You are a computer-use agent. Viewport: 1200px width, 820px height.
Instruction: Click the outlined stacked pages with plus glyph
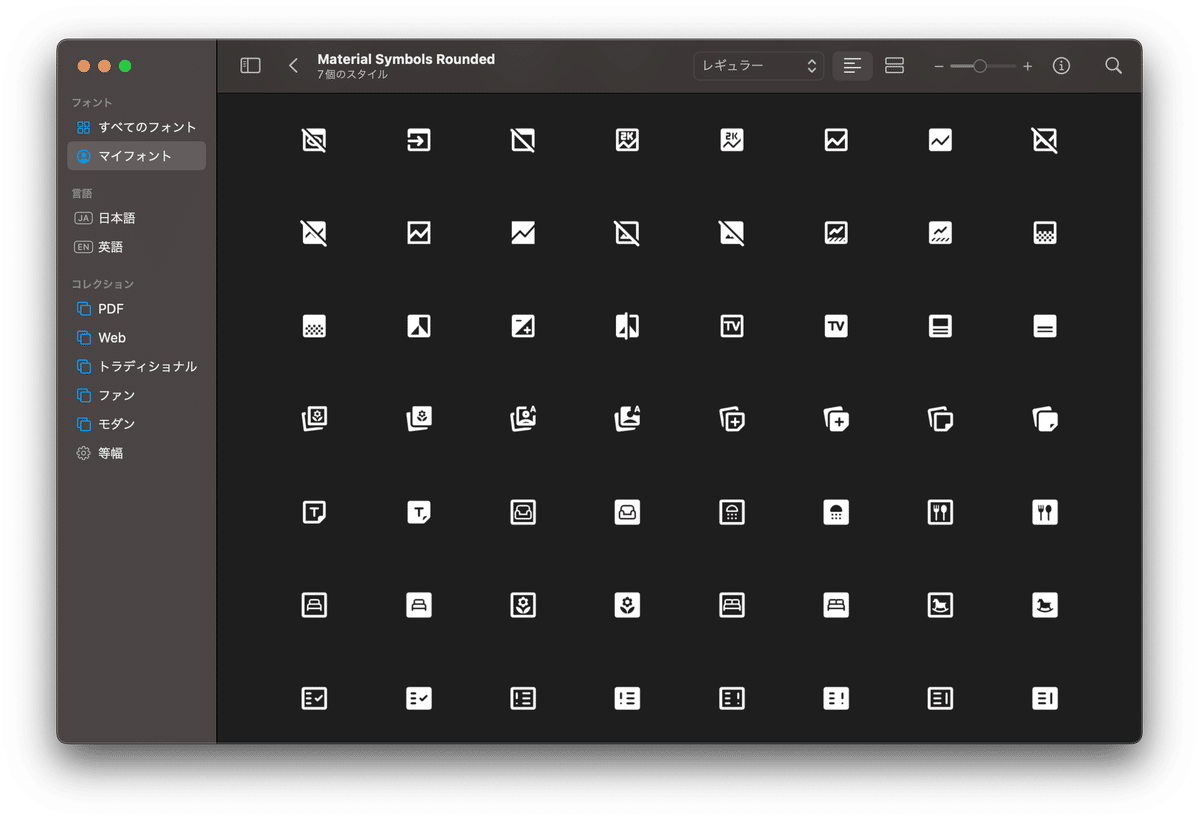732,419
